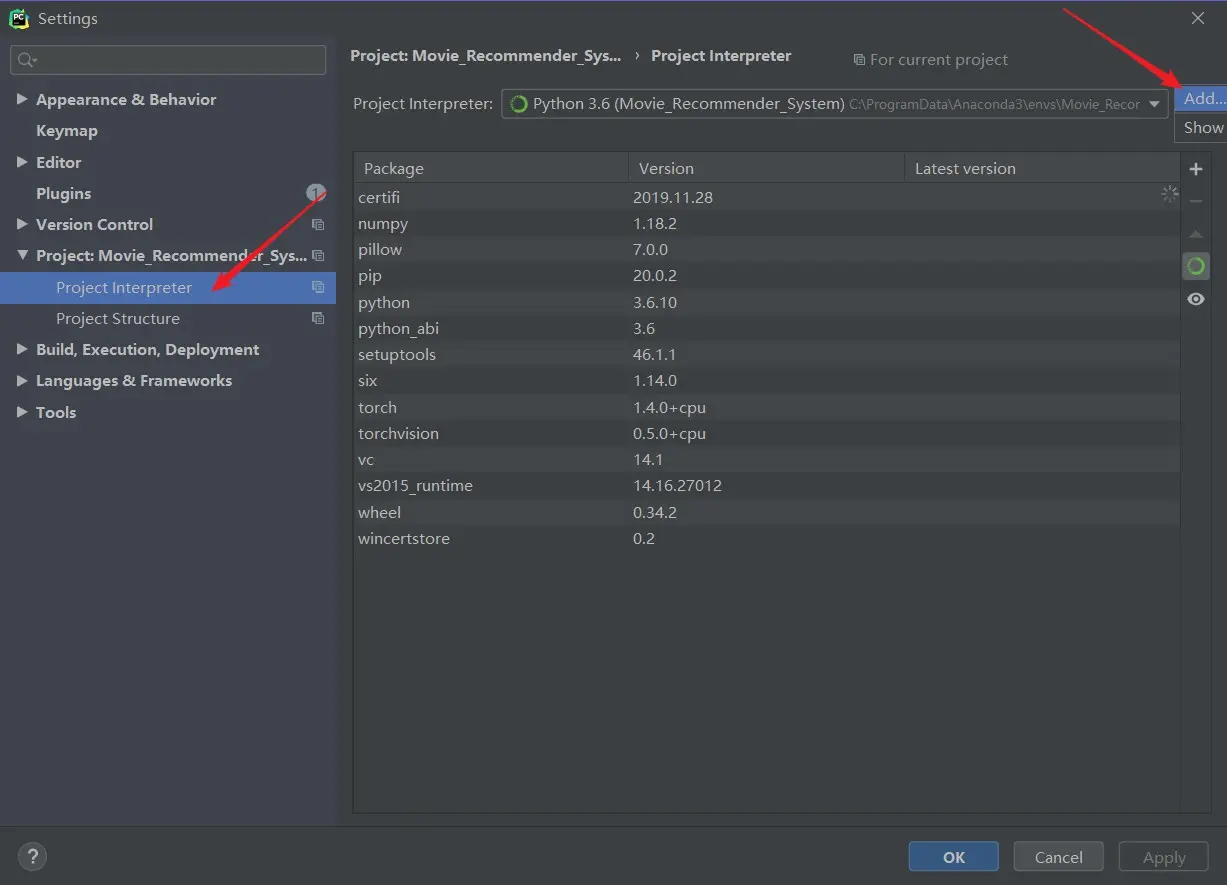The width and height of the screenshot is (1227, 885).
Task: Expand the Tools settings section
Action: [22, 412]
